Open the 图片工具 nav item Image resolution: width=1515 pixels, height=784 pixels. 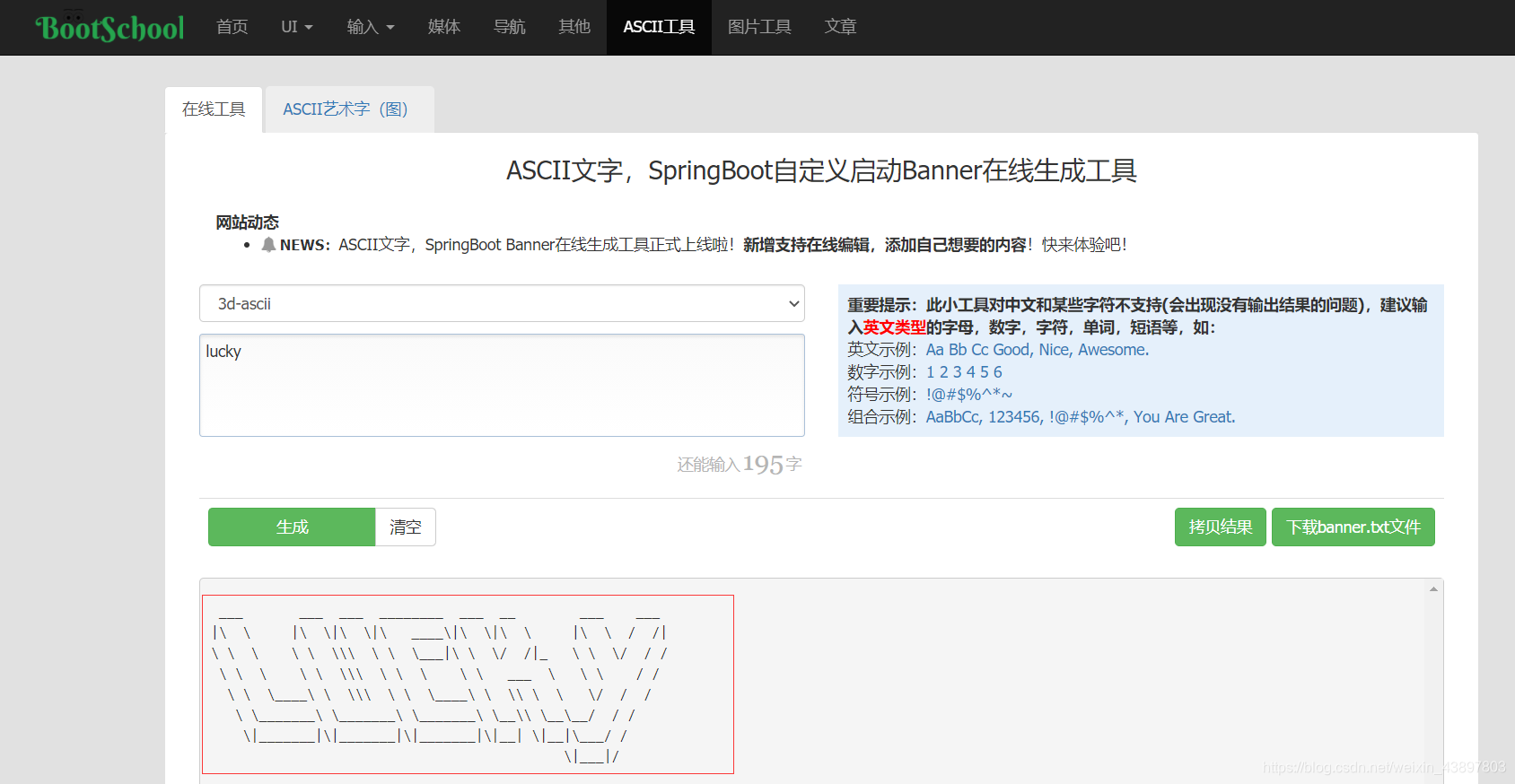(759, 27)
